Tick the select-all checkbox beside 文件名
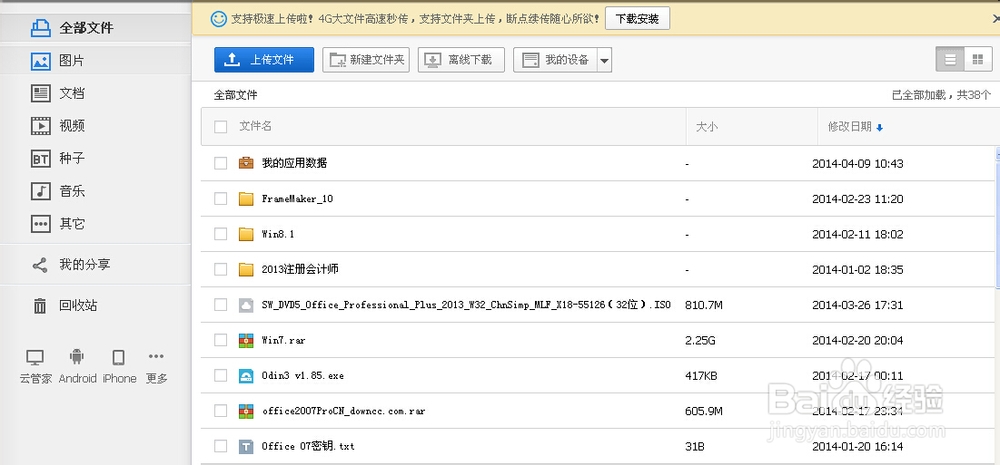1000x465 pixels. (x=221, y=127)
